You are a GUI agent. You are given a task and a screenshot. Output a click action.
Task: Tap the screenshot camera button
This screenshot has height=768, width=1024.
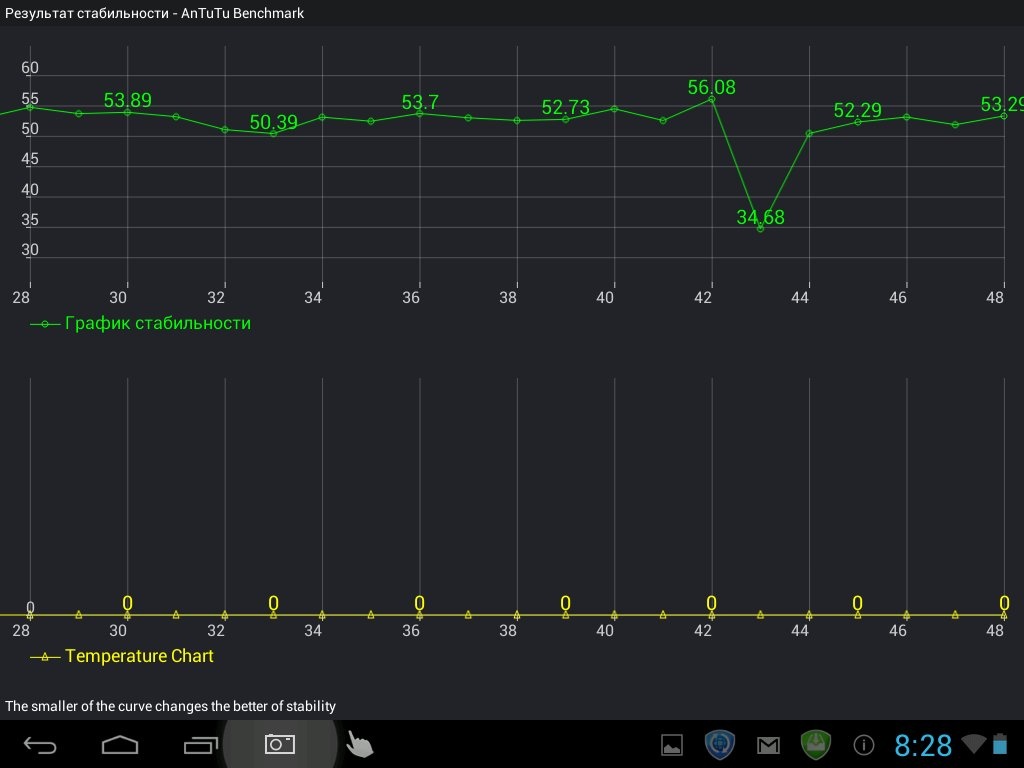click(279, 744)
